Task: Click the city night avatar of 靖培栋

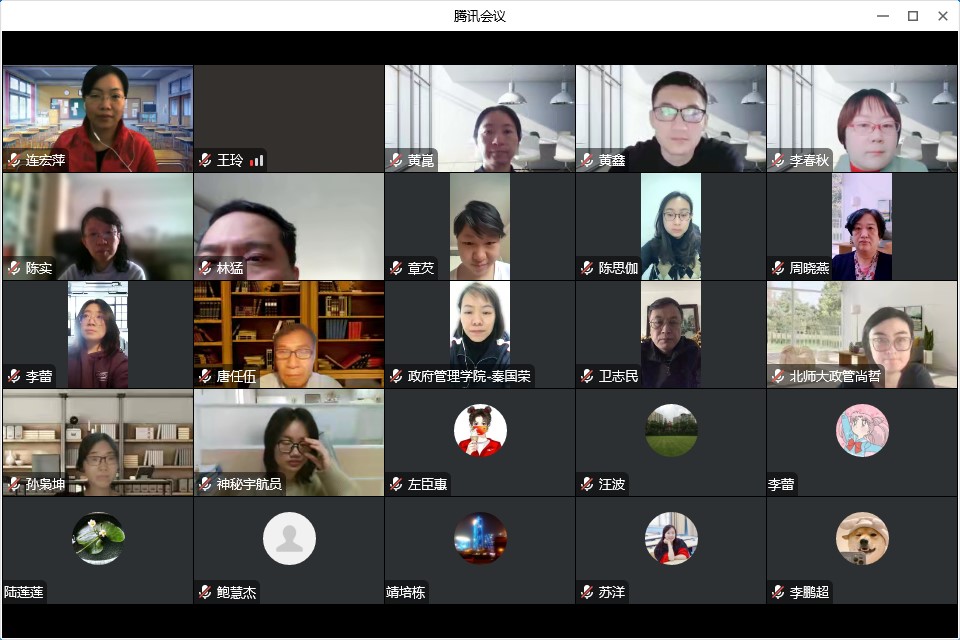Action: pyautogui.click(x=480, y=538)
